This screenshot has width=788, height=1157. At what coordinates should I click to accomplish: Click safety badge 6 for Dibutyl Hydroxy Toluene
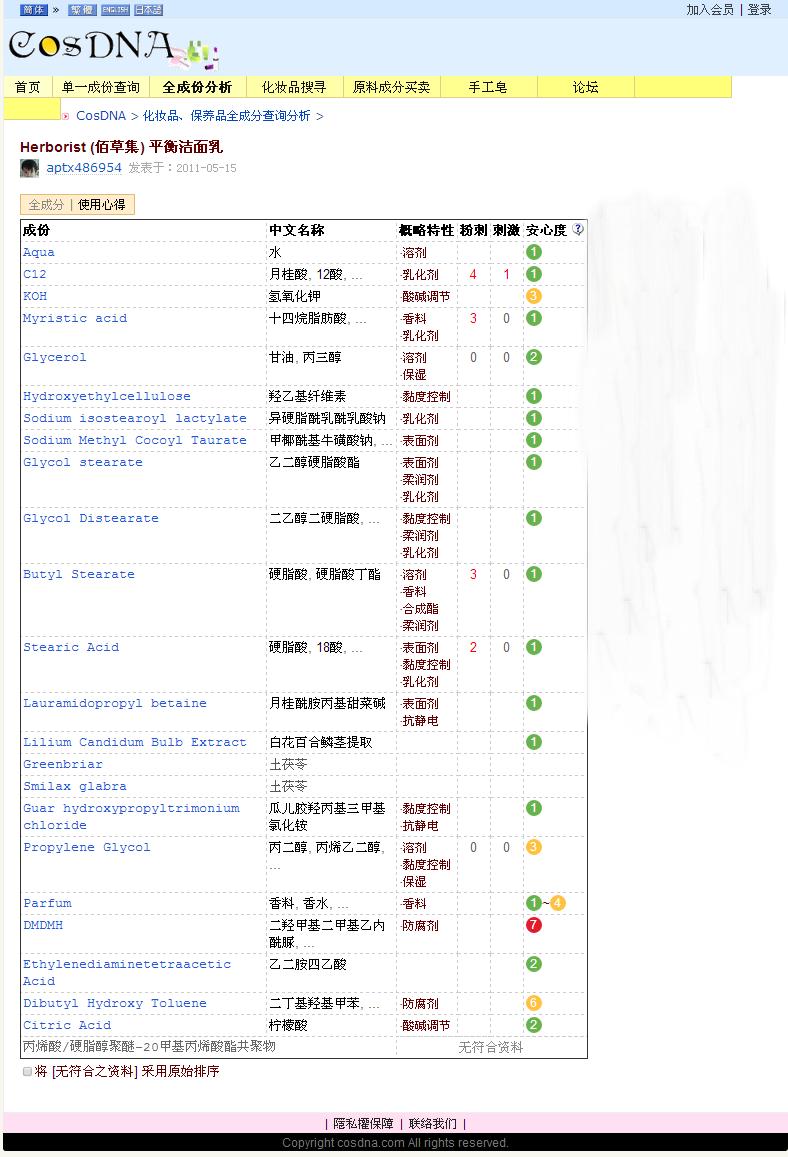[534, 1003]
